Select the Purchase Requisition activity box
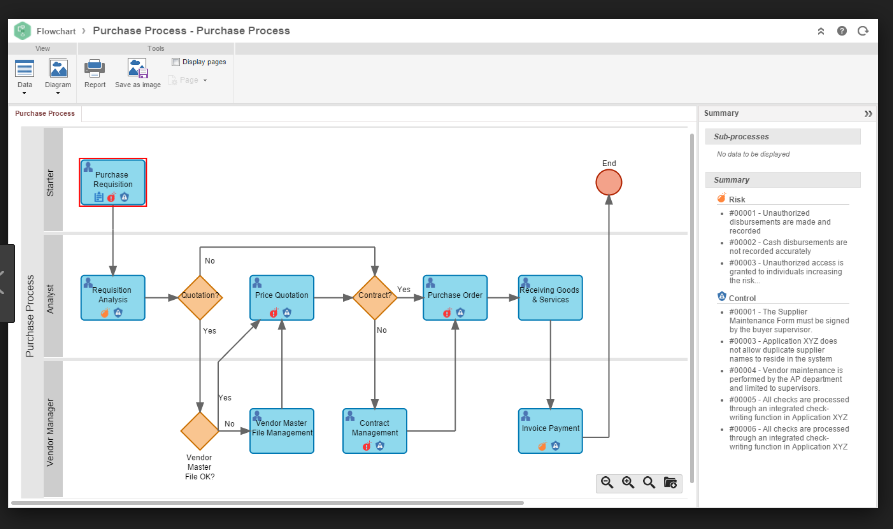This screenshot has height=529, width=893. click(x=113, y=181)
